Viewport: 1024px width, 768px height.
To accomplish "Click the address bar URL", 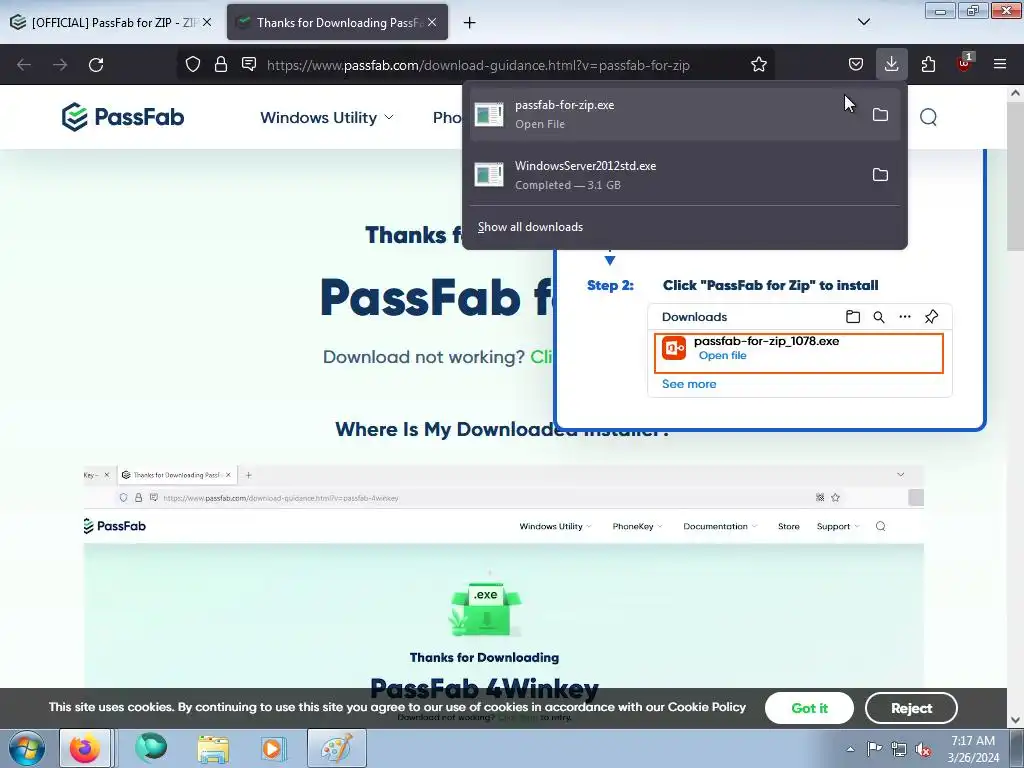I will (478, 65).
